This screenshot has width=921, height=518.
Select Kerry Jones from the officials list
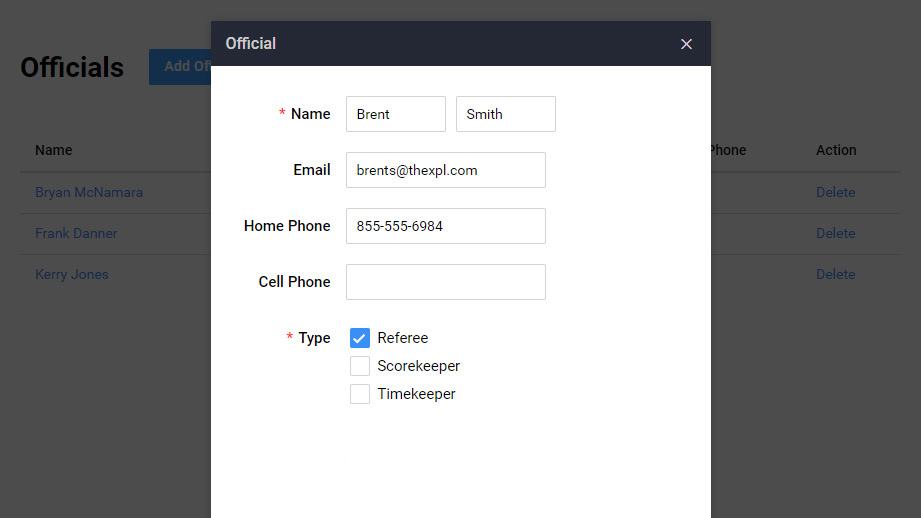(x=72, y=274)
